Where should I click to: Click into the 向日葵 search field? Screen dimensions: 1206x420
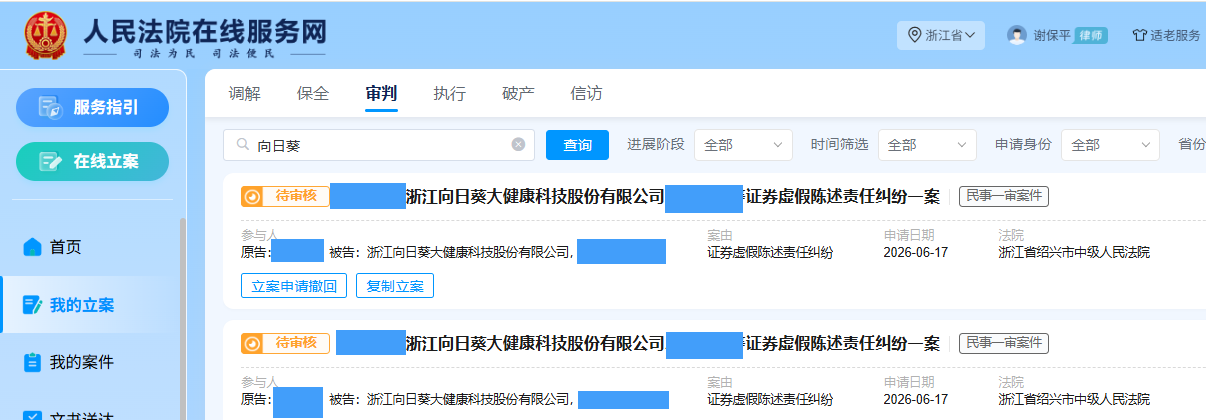[379, 145]
